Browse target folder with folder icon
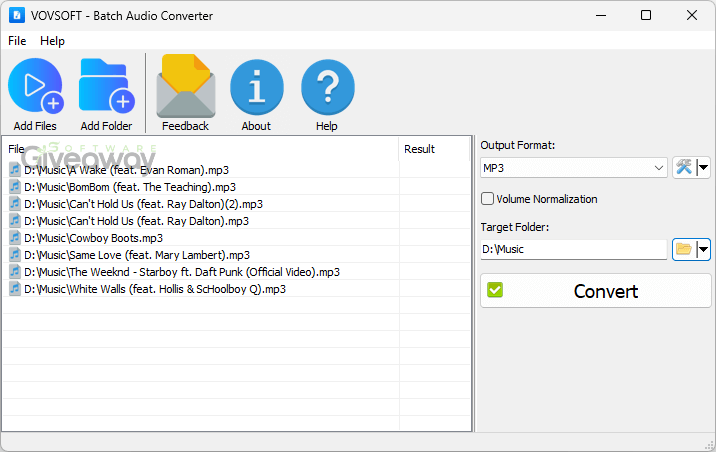716x452 pixels. (x=684, y=249)
